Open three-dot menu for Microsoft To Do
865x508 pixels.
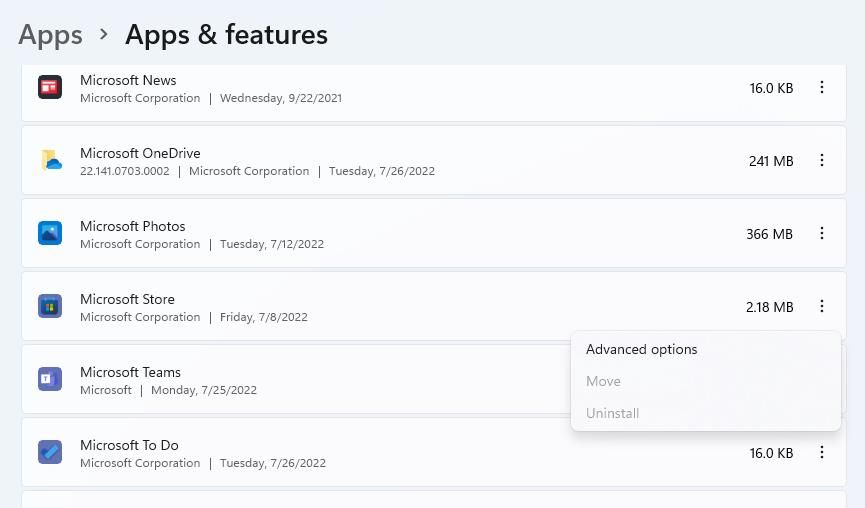point(822,452)
